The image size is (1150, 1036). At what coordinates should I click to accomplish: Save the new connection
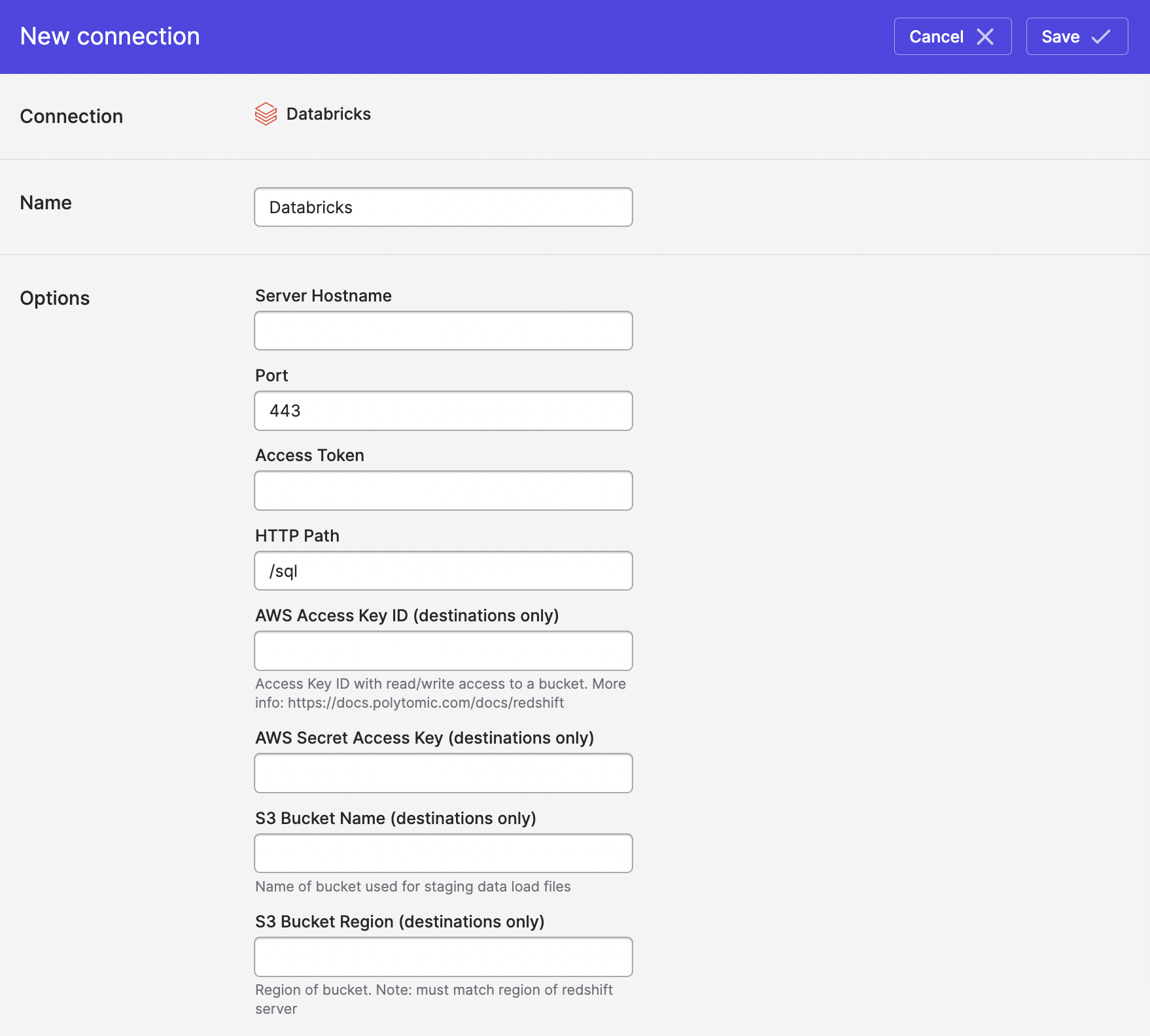[x=1077, y=37]
